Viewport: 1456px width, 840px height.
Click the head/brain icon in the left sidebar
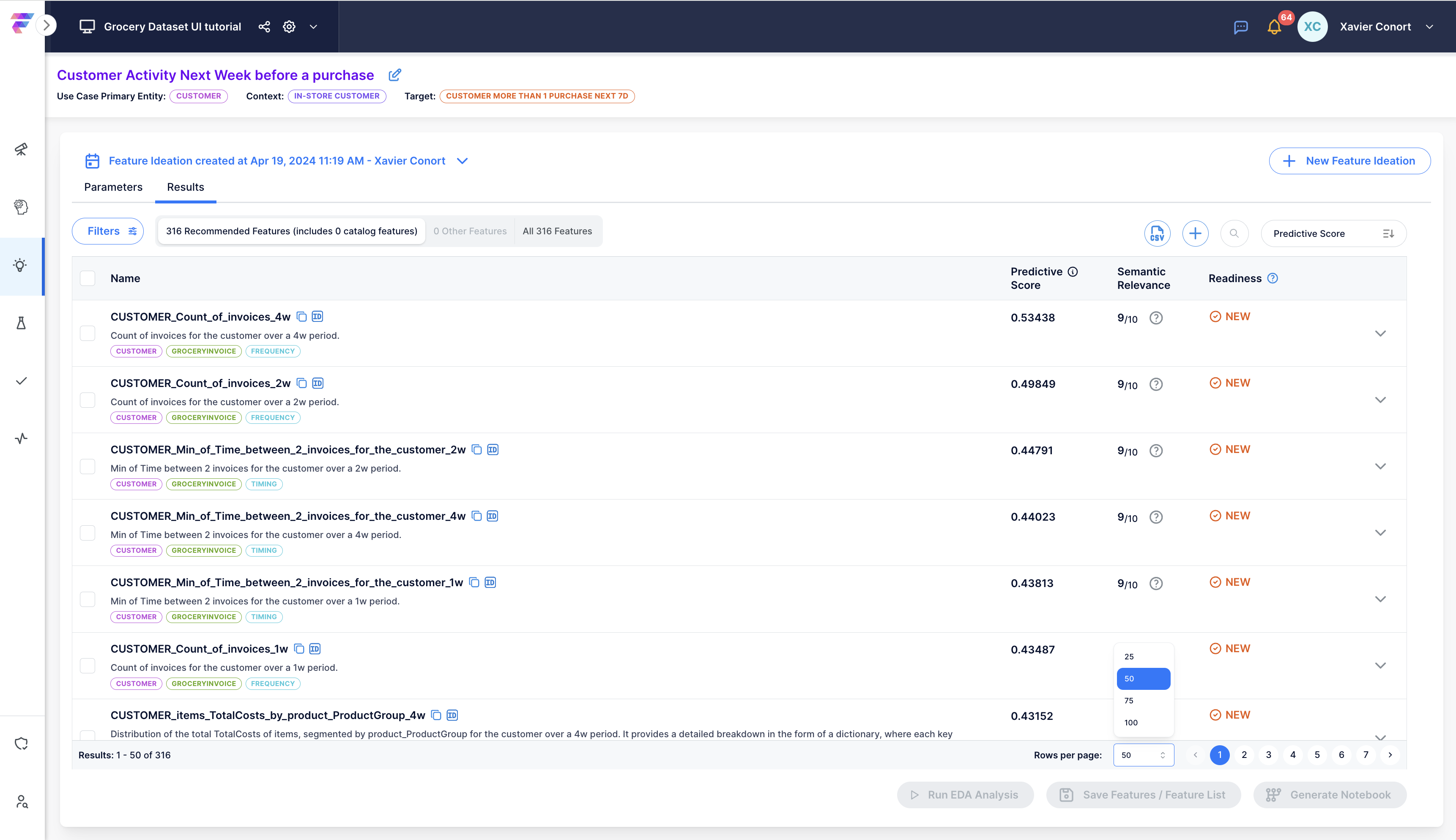pyautogui.click(x=21, y=207)
